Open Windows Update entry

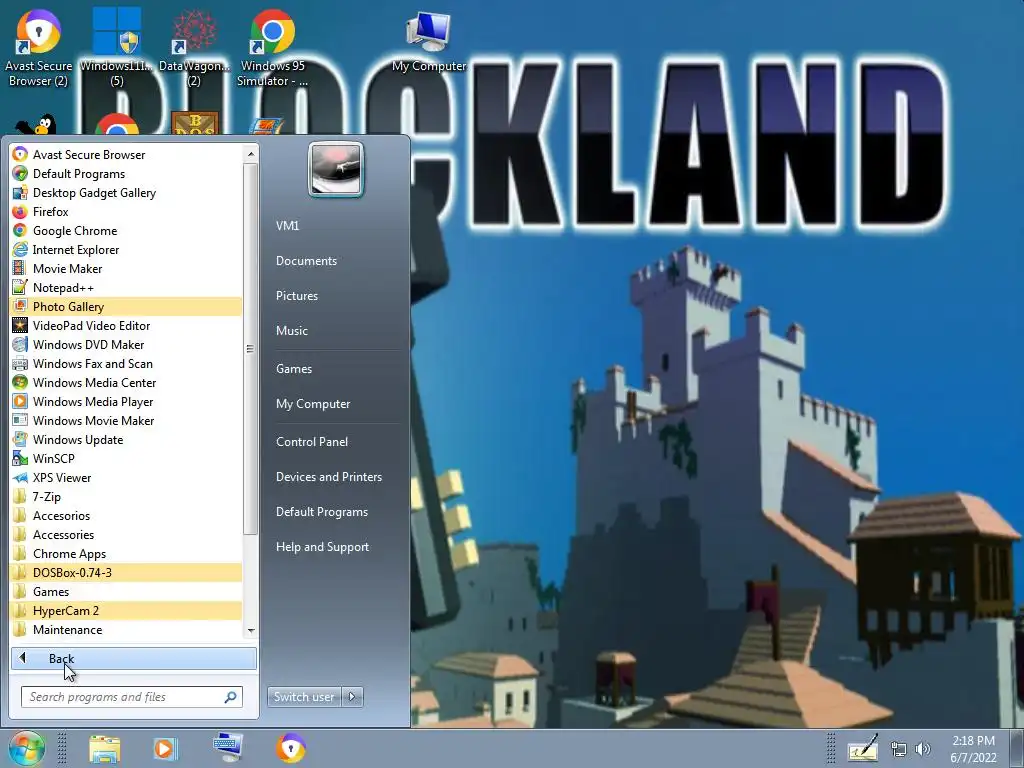[x=127, y=440]
